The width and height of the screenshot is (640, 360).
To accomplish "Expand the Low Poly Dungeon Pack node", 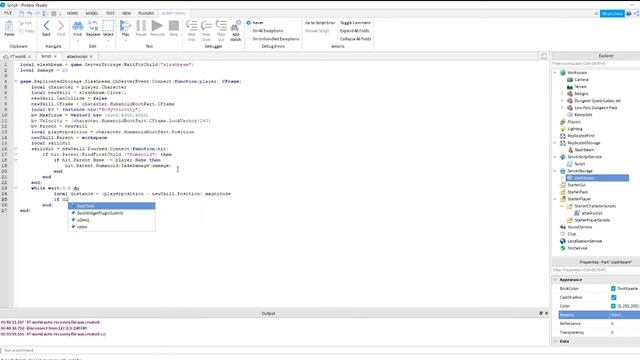I will point(562,108).
